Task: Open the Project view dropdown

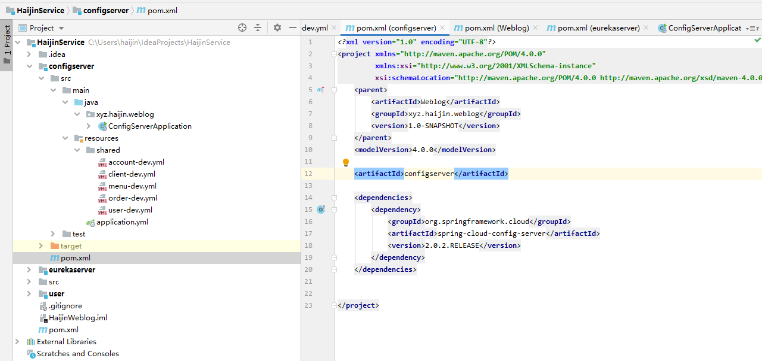Action: click(61, 28)
